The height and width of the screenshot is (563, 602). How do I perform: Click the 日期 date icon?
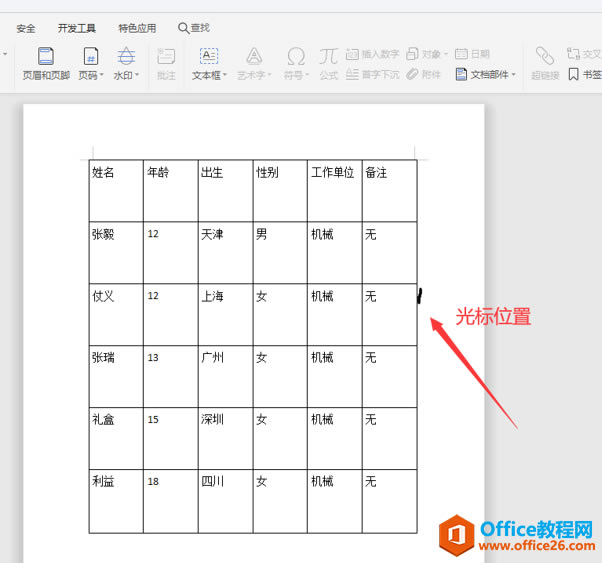click(461, 54)
